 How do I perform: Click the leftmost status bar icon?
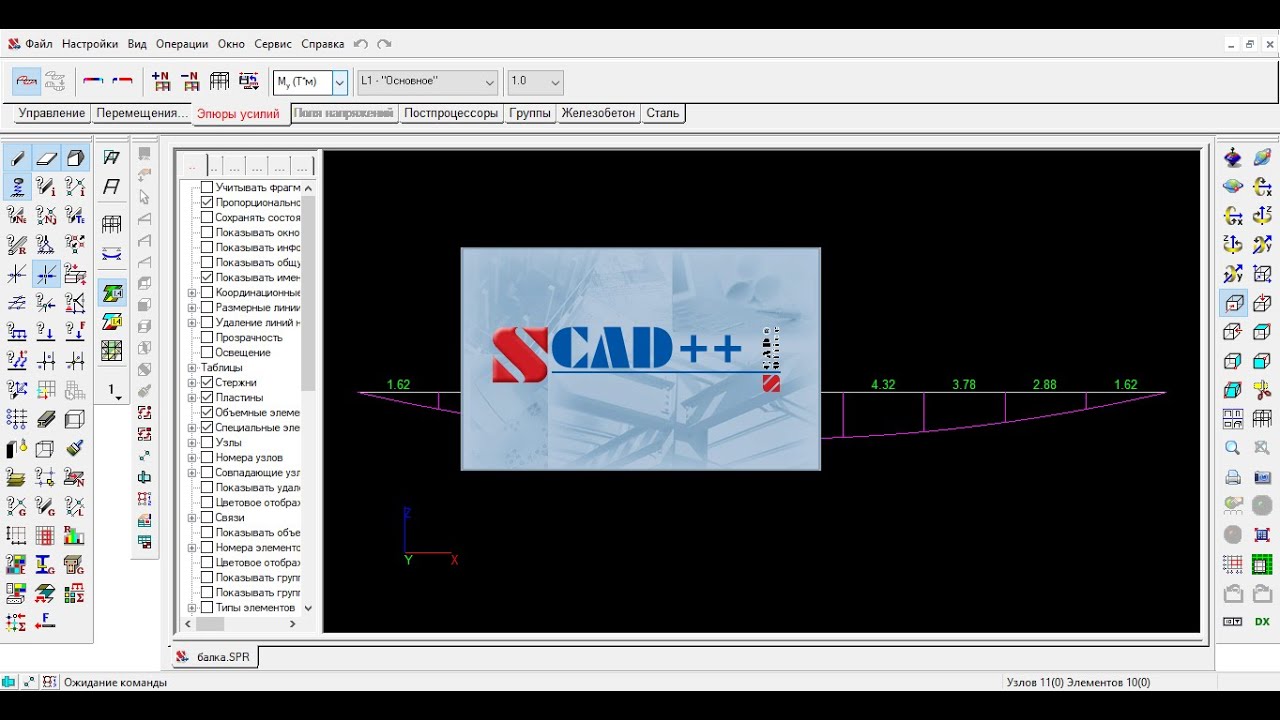[x=9, y=682]
